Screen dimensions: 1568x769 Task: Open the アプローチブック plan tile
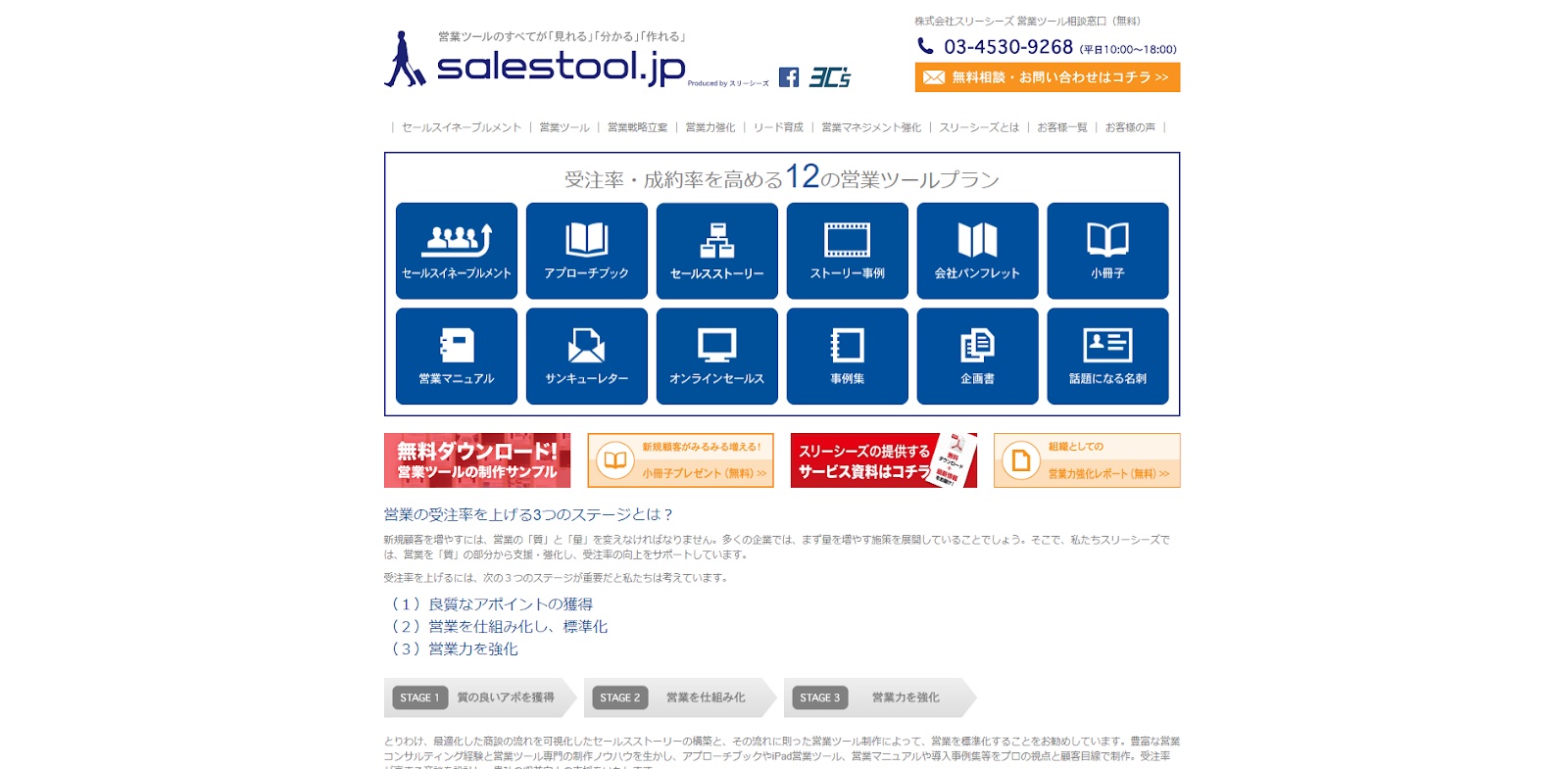586,251
